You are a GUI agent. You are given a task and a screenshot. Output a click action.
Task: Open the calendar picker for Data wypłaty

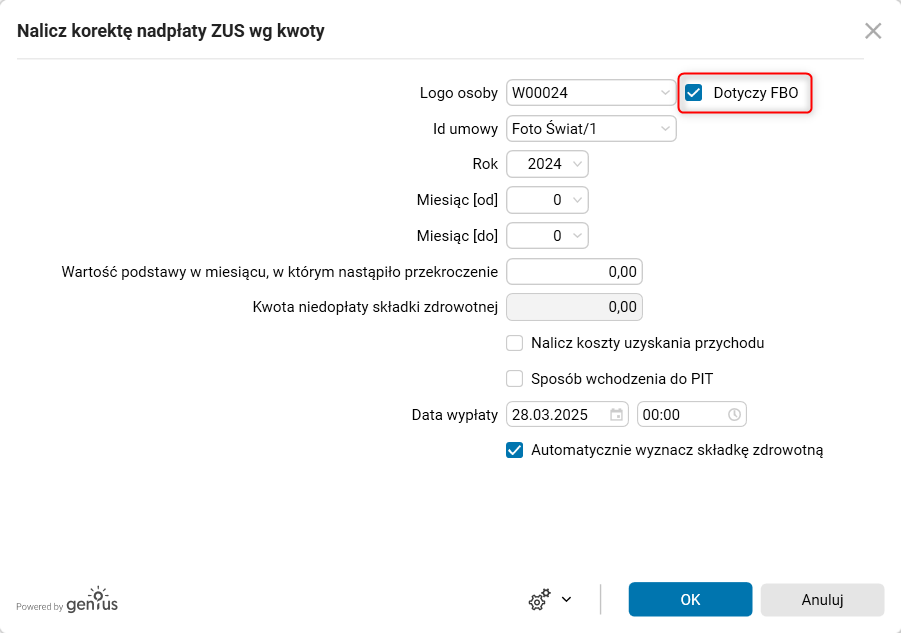(x=617, y=414)
